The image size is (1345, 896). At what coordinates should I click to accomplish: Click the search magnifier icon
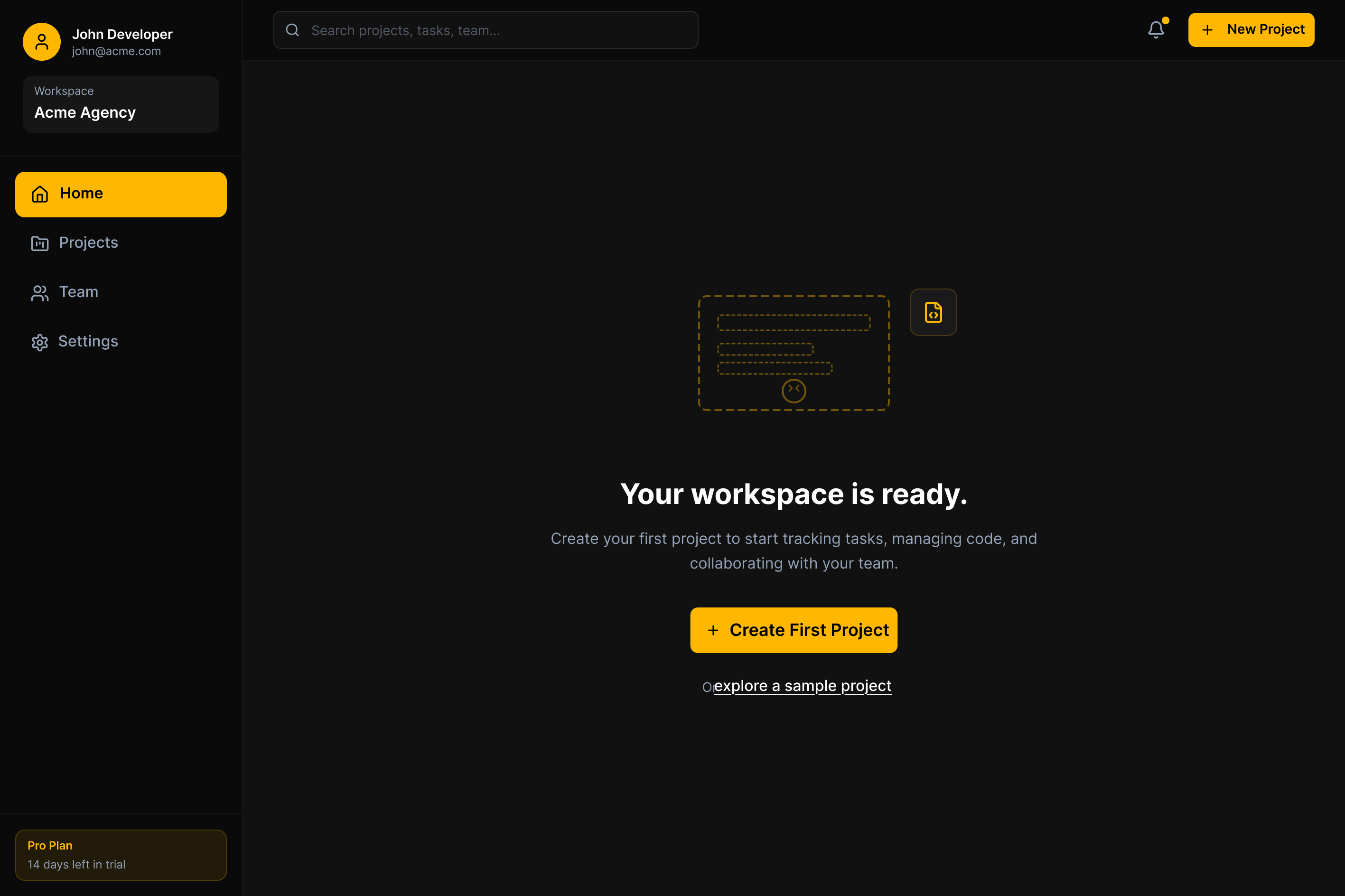pos(292,30)
